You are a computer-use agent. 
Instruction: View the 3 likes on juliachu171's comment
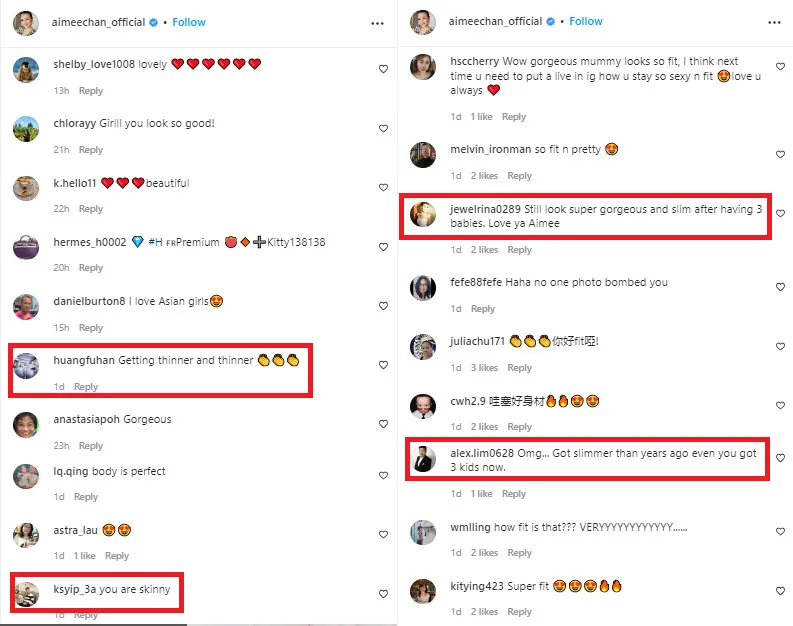click(x=484, y=368)
